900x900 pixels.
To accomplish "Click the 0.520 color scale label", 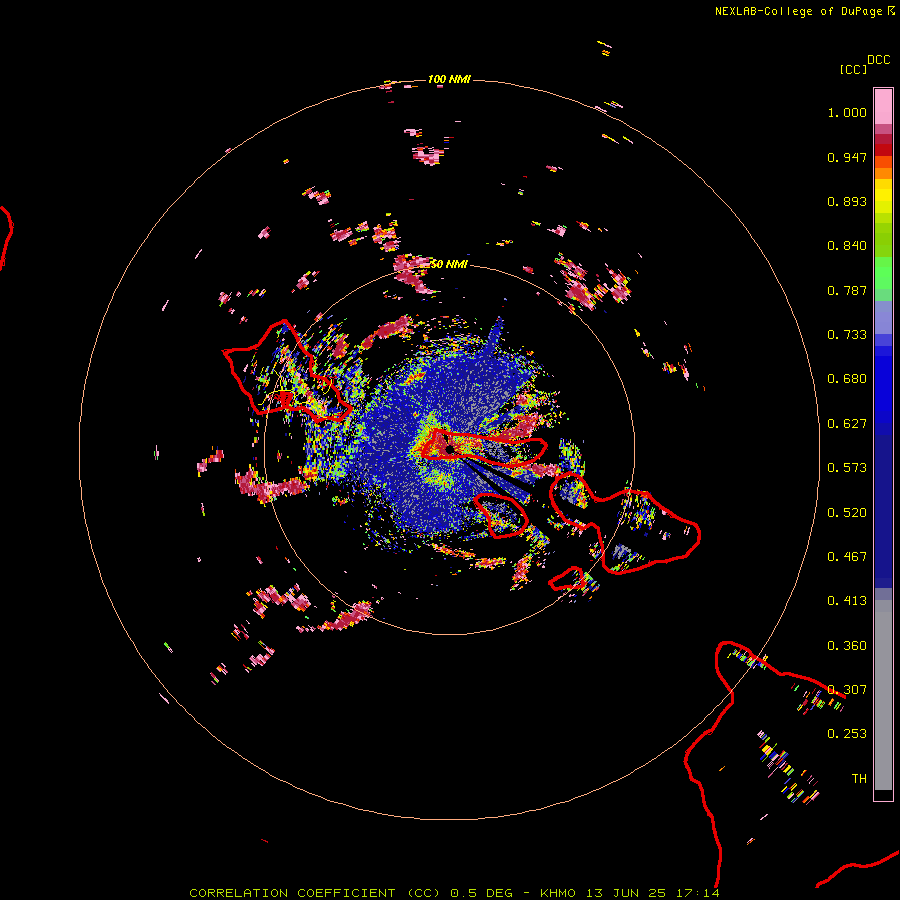I will point(847,513).
